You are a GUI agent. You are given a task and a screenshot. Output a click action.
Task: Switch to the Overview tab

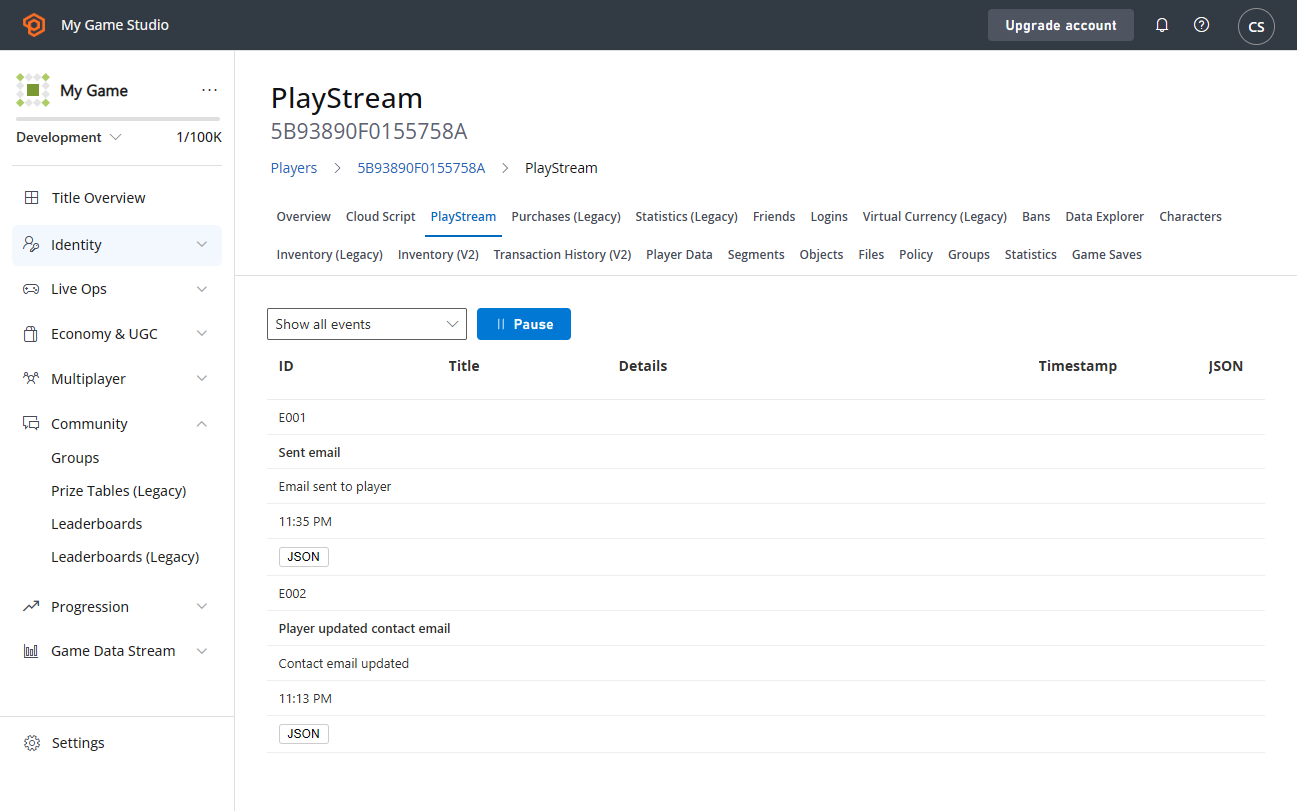click(x=304, y=216)
